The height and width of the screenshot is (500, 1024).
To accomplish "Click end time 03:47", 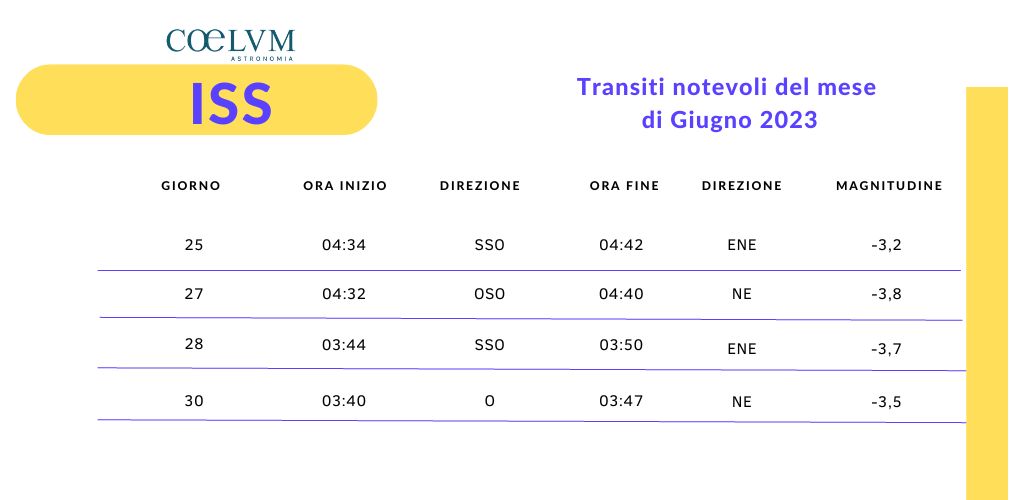I will (621, 401).
